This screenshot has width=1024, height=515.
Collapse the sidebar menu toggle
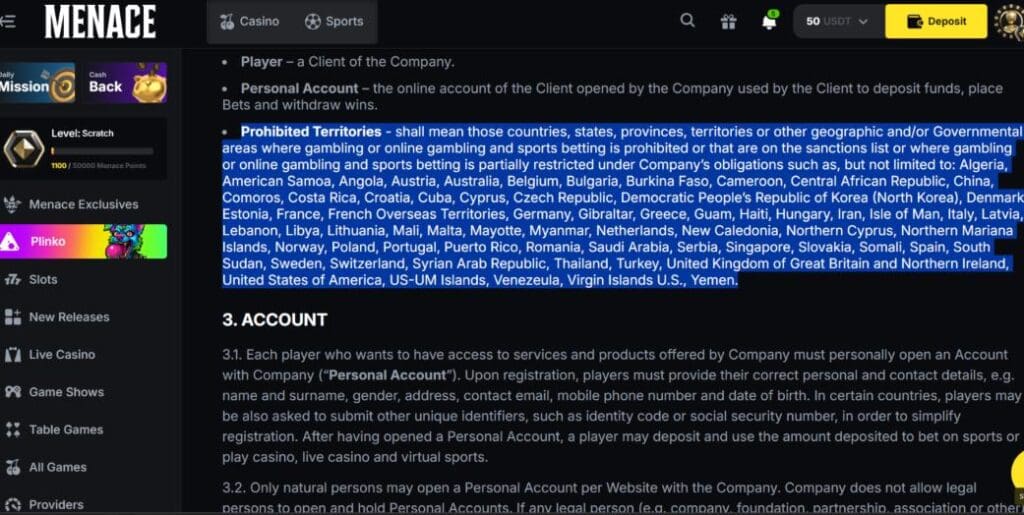pos(8,21)
